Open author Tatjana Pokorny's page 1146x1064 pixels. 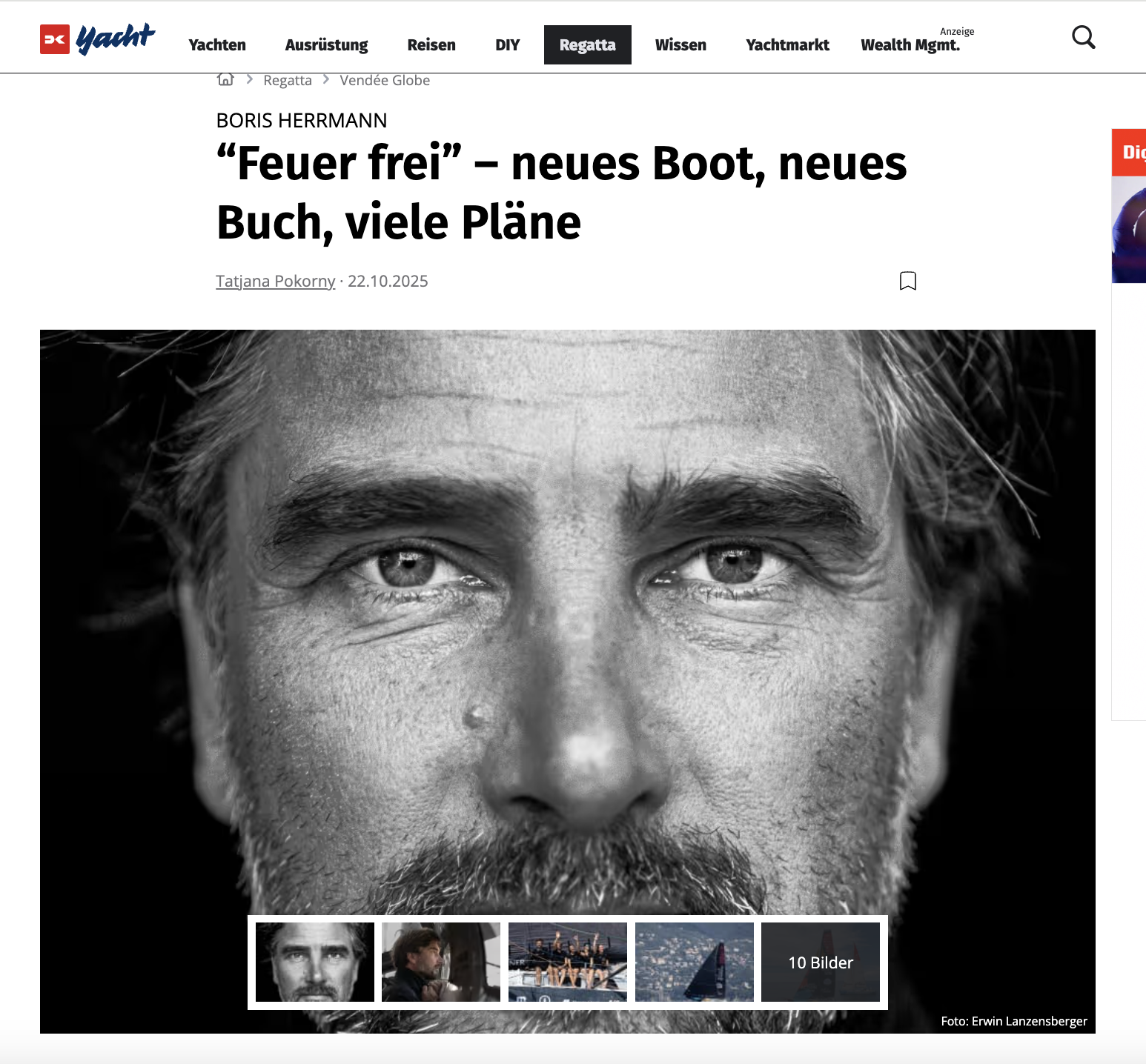276,282
